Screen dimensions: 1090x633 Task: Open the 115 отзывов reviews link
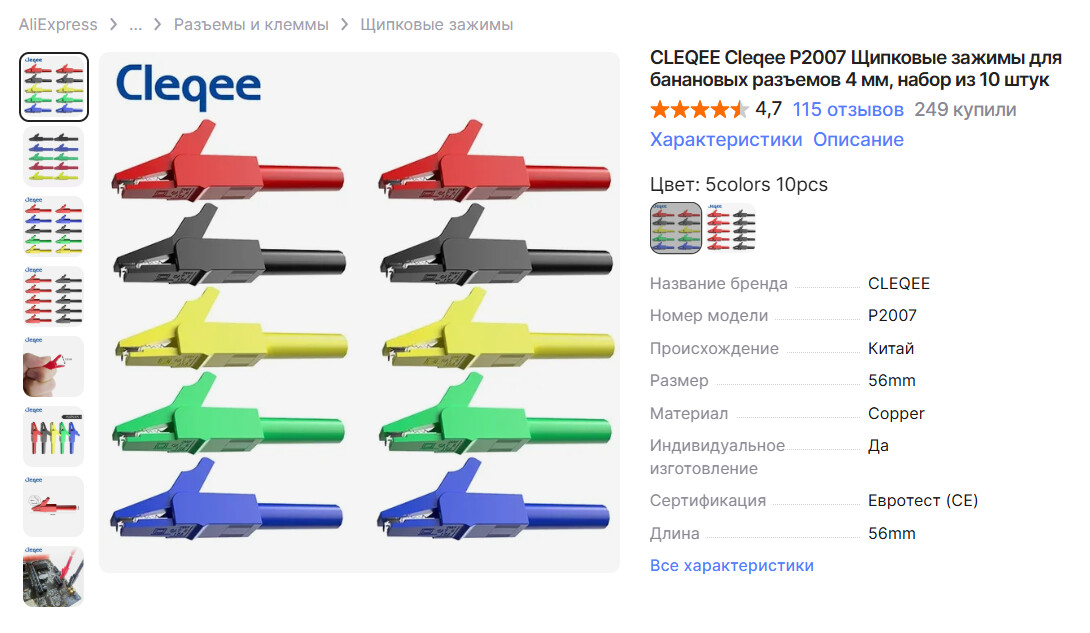848,110
